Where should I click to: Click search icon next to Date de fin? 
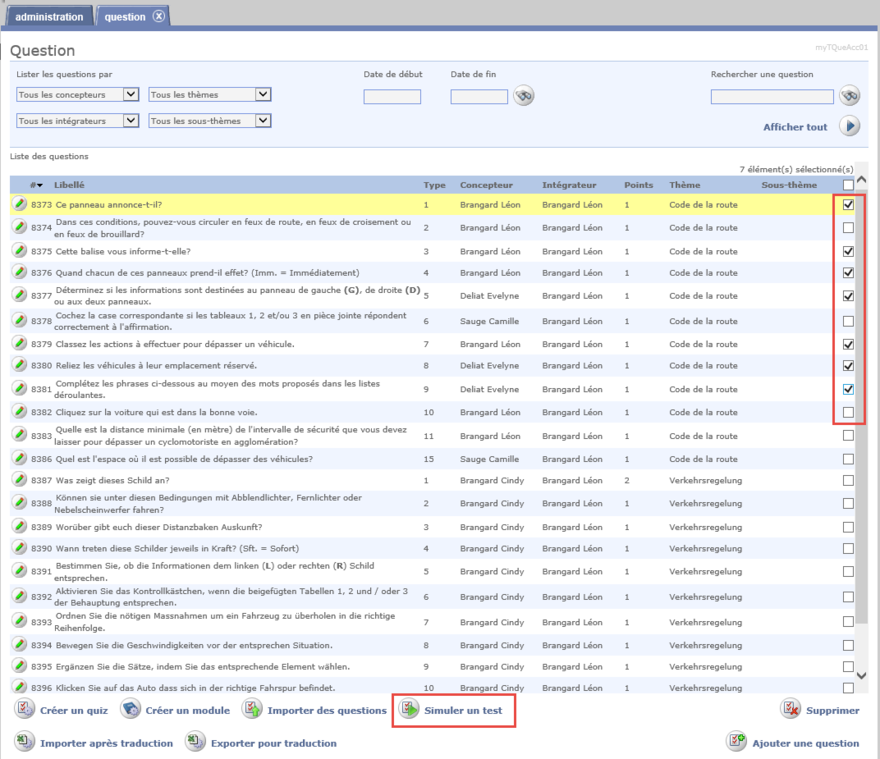[x=524, y=96]
